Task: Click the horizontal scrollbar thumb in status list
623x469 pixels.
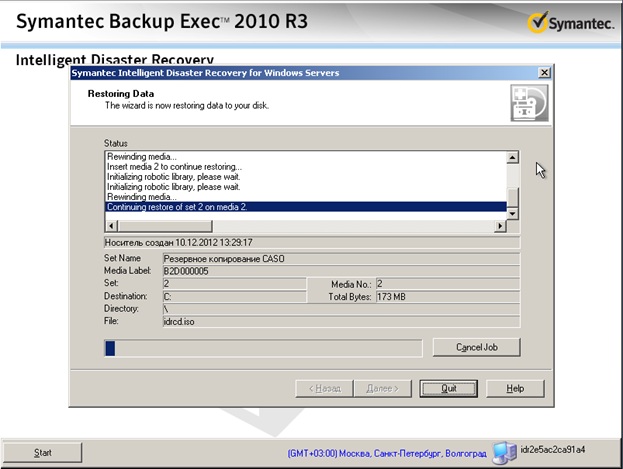Action: (x=164, y=226)
